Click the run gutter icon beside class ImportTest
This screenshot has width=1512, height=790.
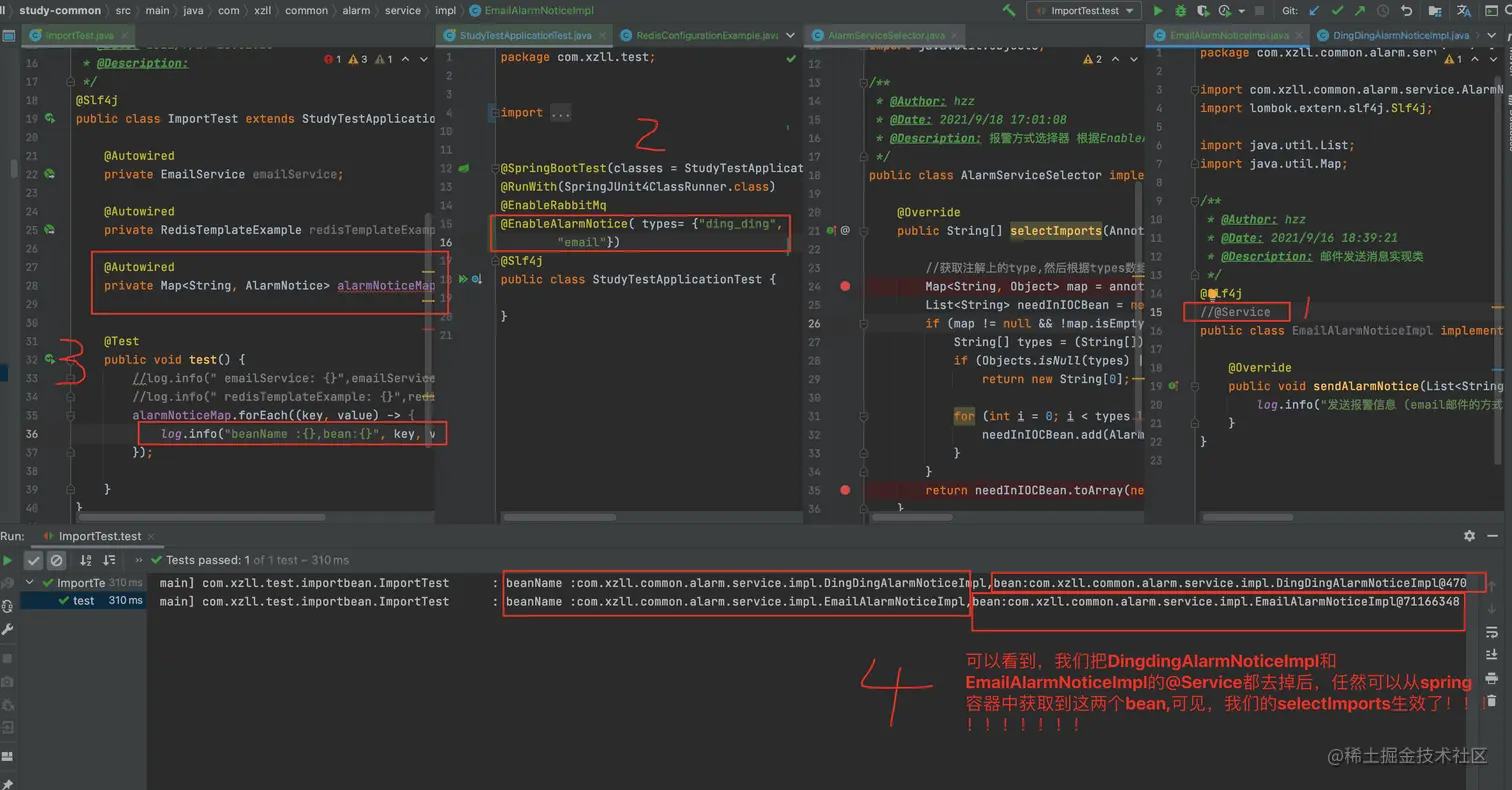pyautogui.click(x=50, y=119)
